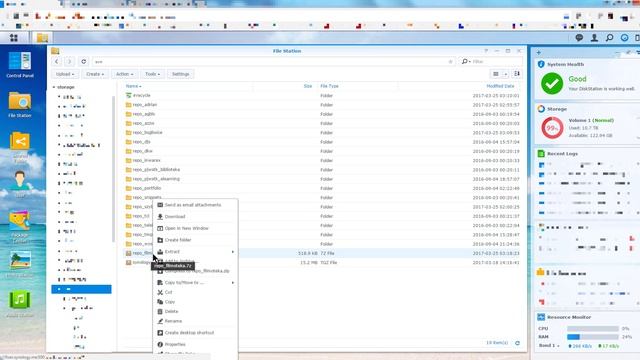
Task: Open the user account options icon
Action: (x=594, y=38)
